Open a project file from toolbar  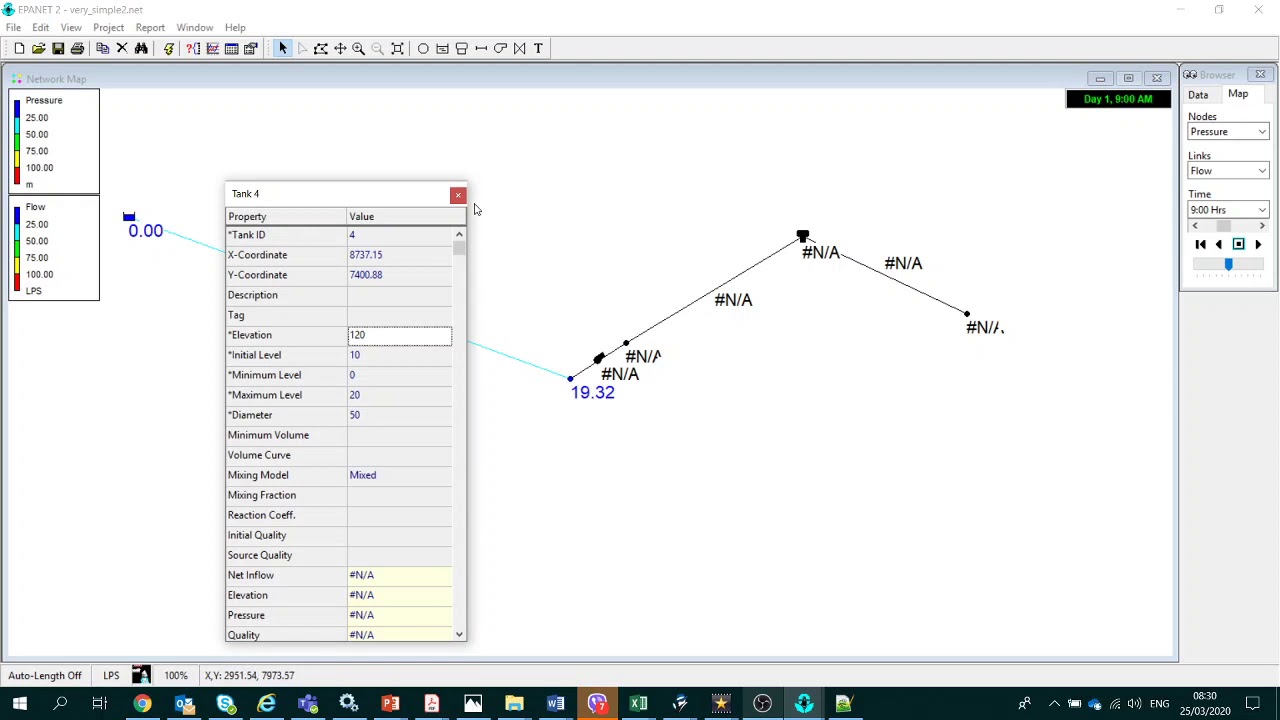coord(38,48)
